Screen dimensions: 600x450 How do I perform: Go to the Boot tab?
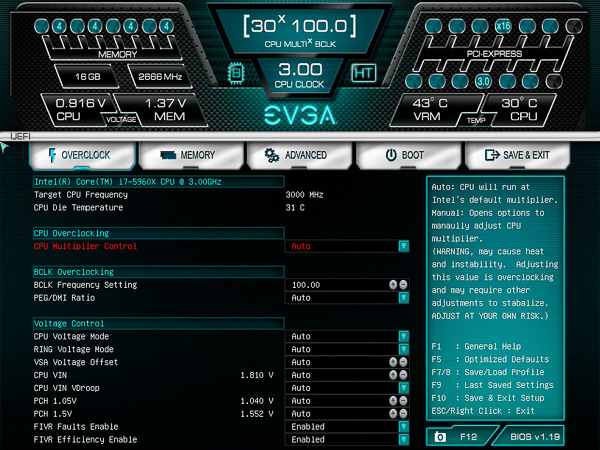click(x=408, y=155)
